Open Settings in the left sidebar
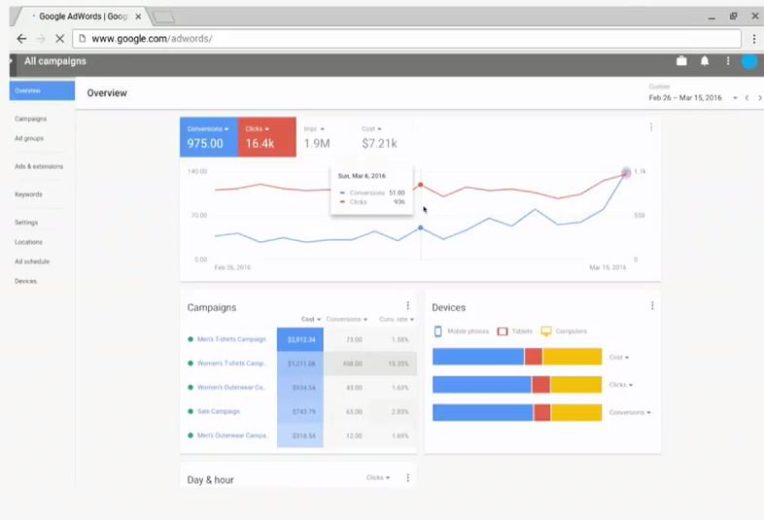This screenshot has width=764, height=520. pyautogui.click(x=26, y=222)
